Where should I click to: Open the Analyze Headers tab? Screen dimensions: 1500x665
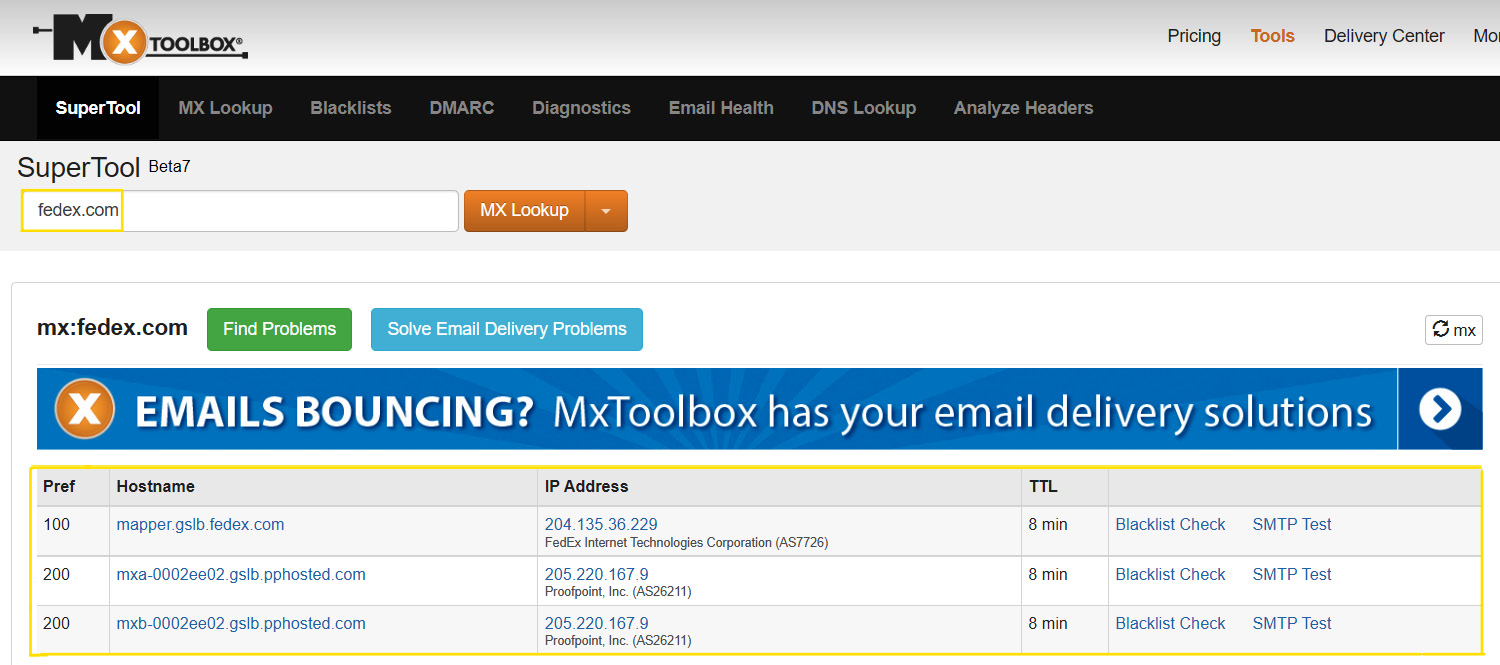click(x=1023, y=108)
